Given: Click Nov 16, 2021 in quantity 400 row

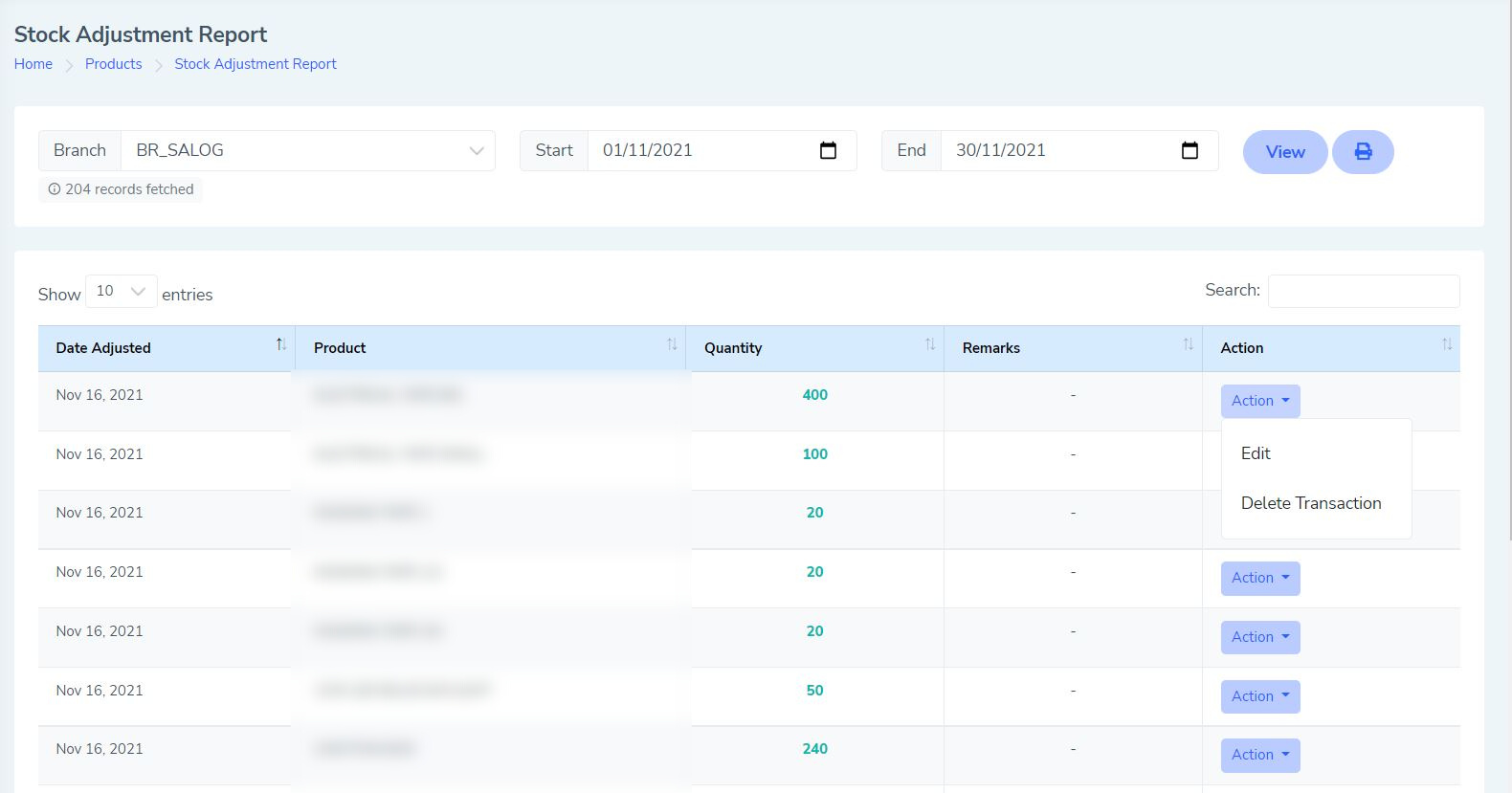Looking at the screenshot, I should 100,395.
